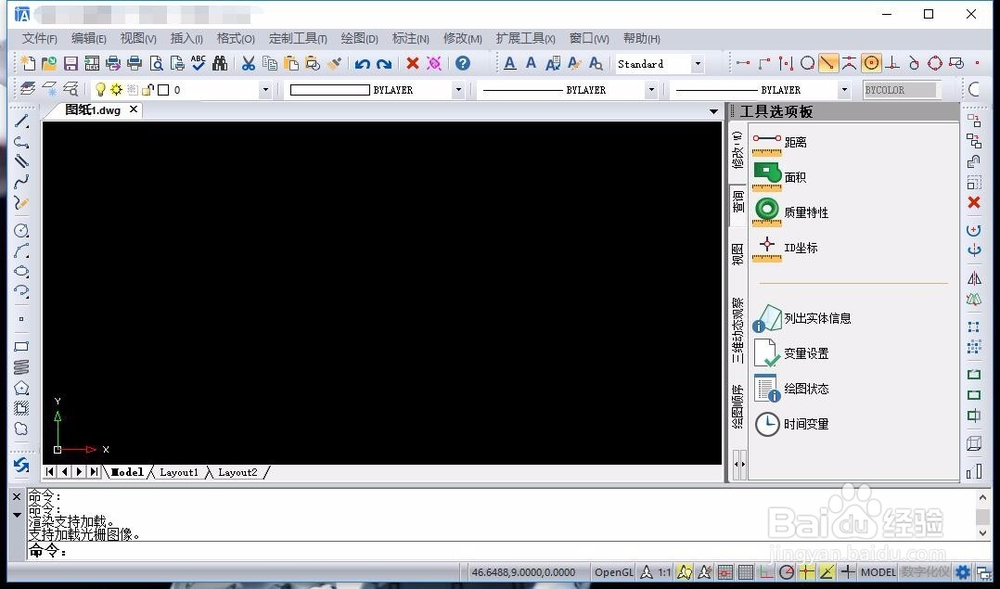Click the Mass Properties (质量特性) icon

(767, 212)
